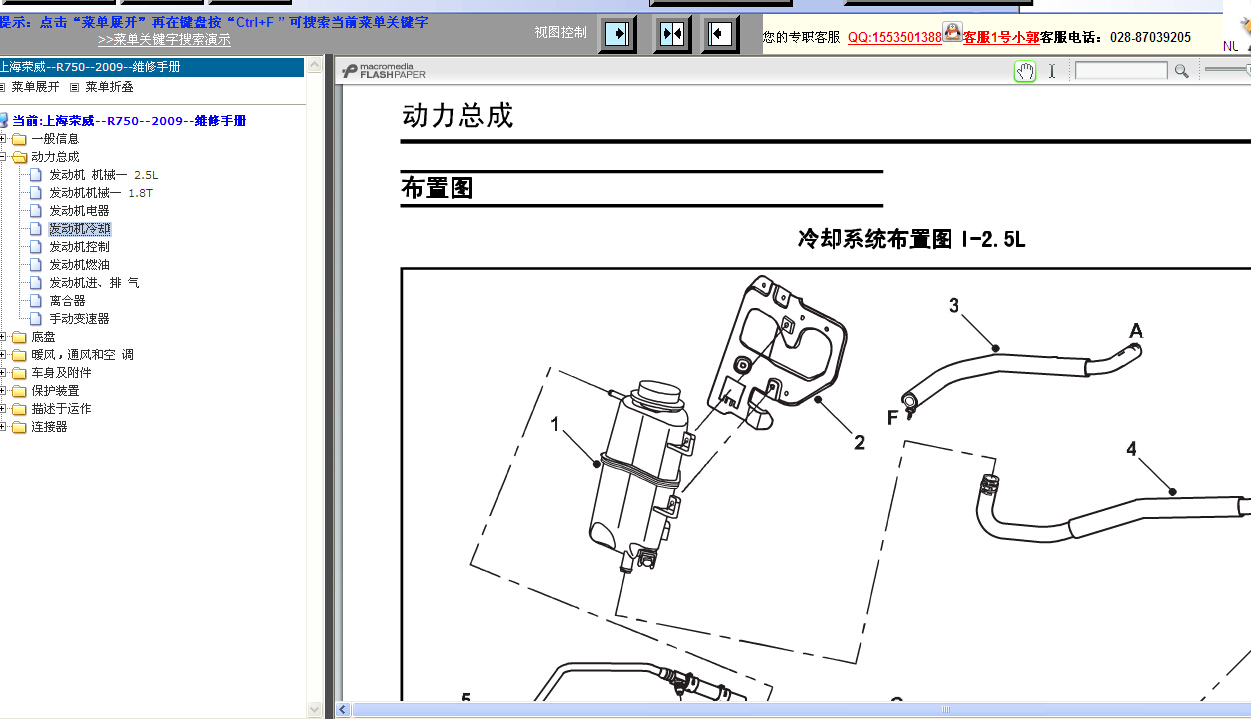The image size is (1251, 719).
Task: Select the 一般信息 folder label
Action: pos(55,139)
